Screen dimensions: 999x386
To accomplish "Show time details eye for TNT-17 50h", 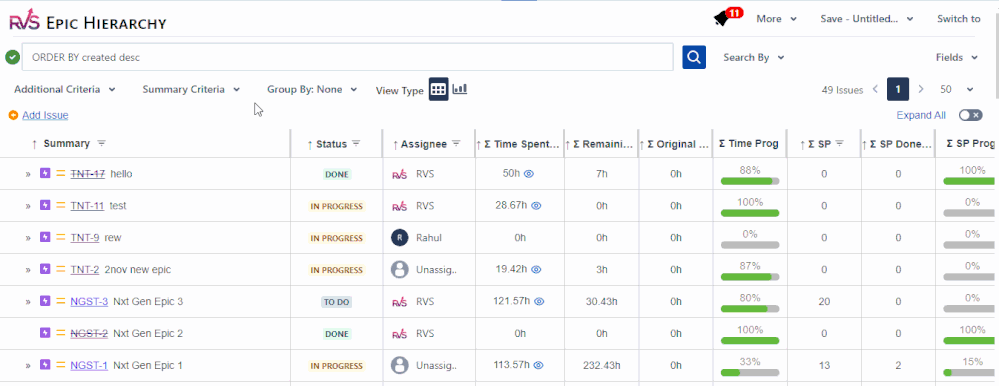I will click(x=528, y=174).
